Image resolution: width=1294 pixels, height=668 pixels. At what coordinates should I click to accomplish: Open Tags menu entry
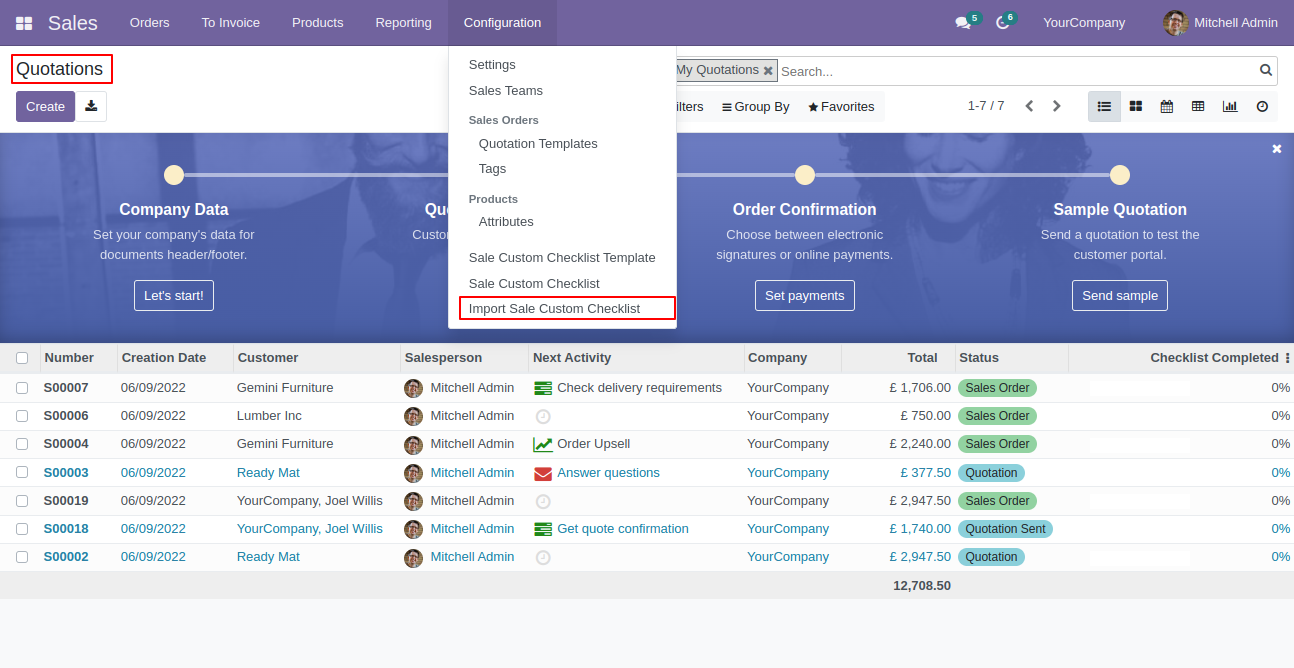coord(492,169)
